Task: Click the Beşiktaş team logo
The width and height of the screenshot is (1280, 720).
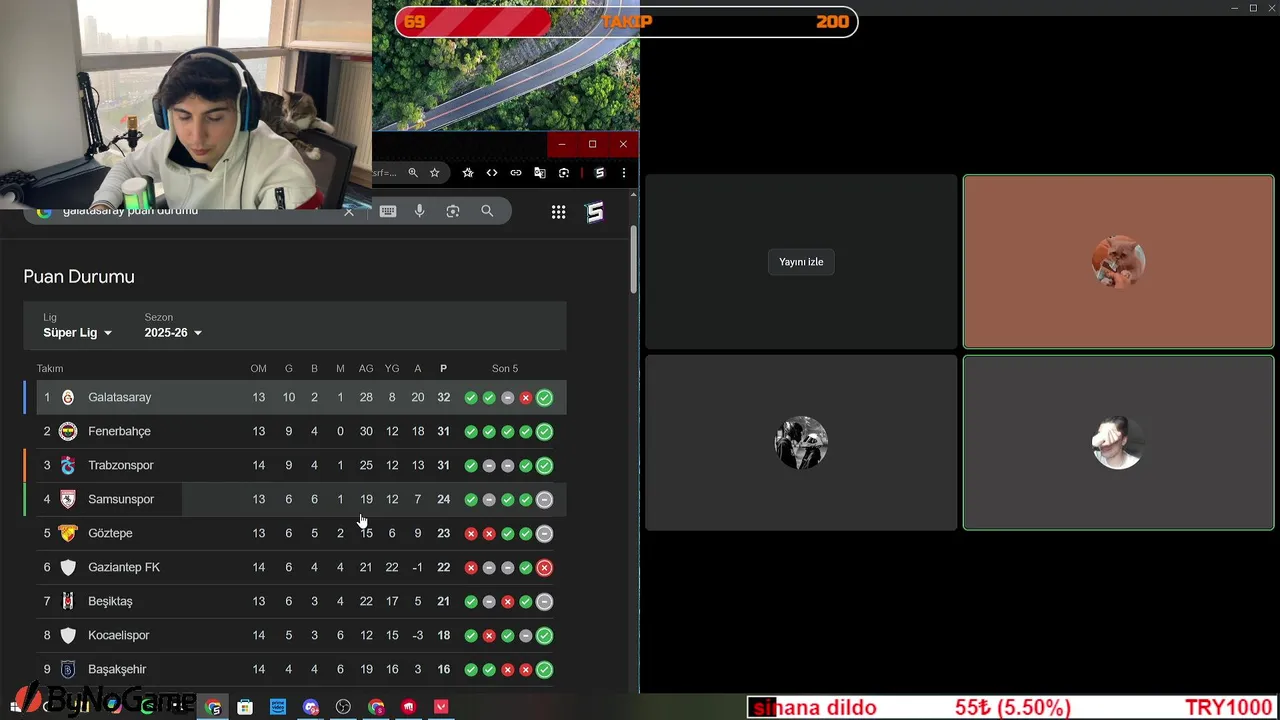Action: tap(68, 601)
